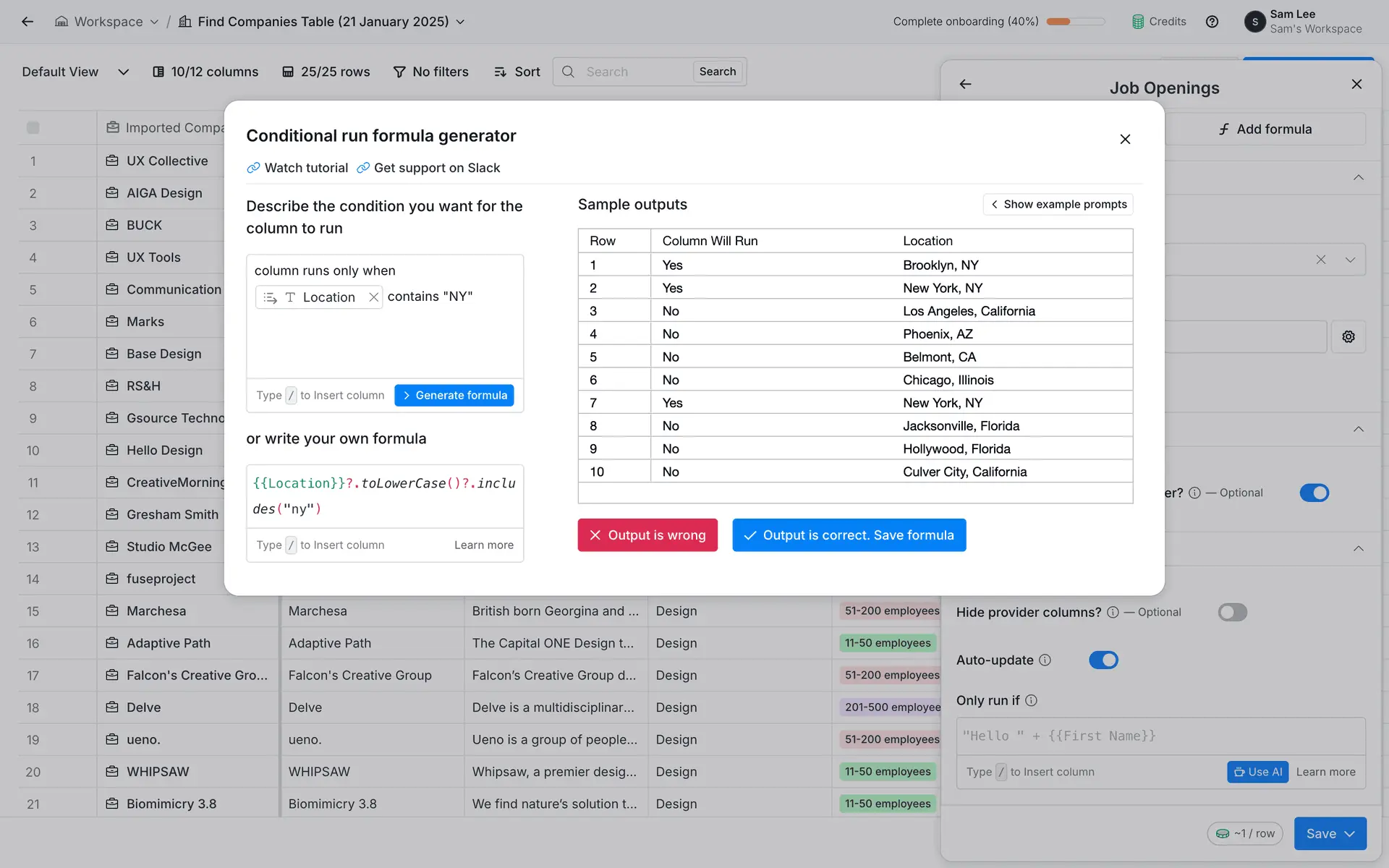Open the table name dropdown chevron
This screenshot has width=1389, height=868.
pos(461,22)
